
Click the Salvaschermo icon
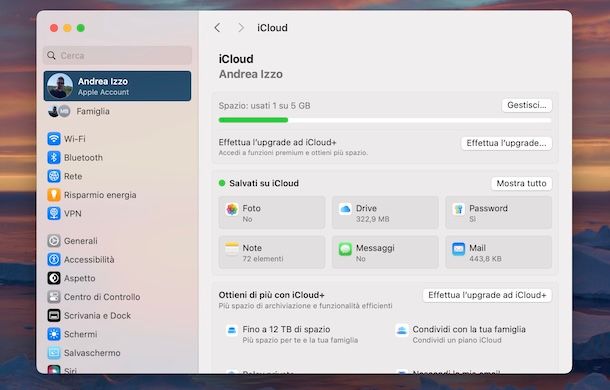[x=54, y=353]
